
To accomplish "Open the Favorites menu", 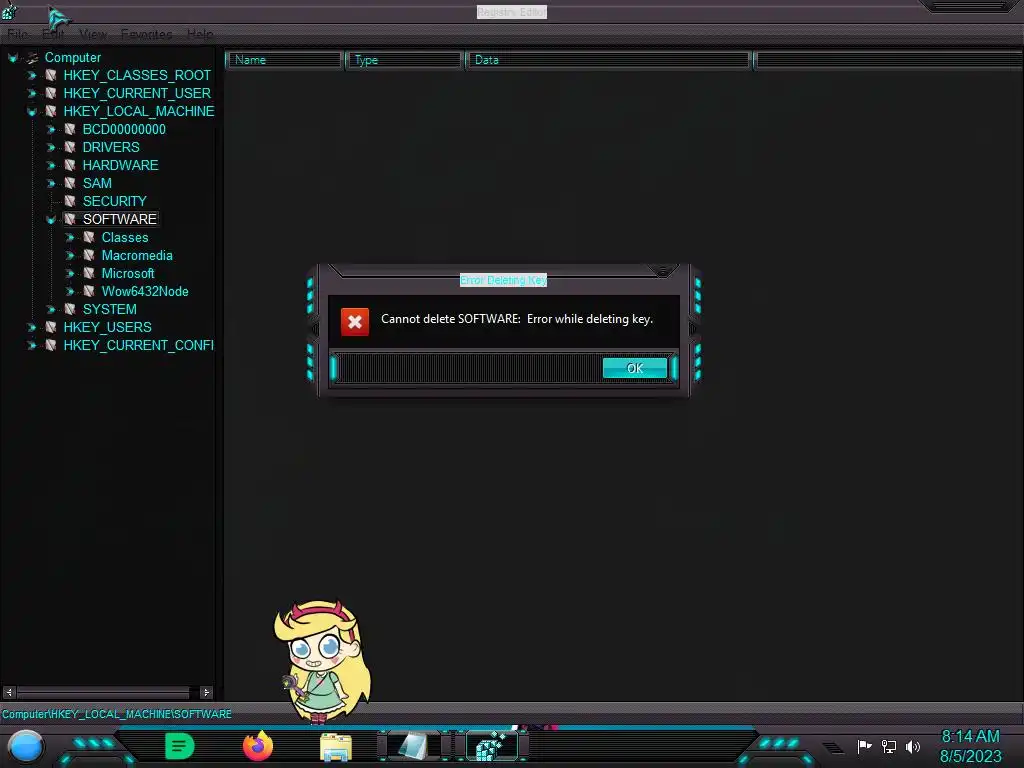I will (x=146, y=34).
